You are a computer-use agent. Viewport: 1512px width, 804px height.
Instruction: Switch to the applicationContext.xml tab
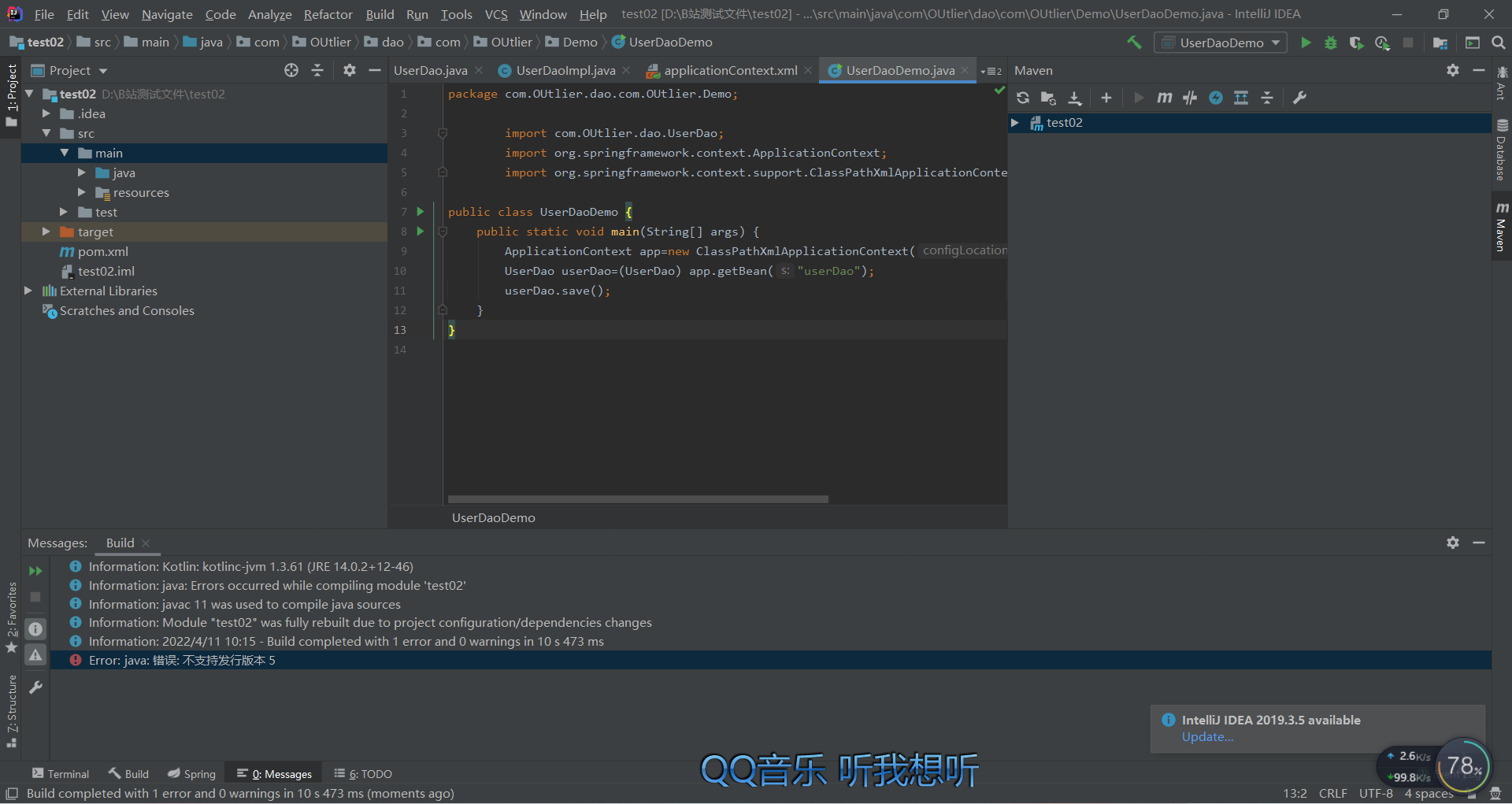(x=730, y=70)
